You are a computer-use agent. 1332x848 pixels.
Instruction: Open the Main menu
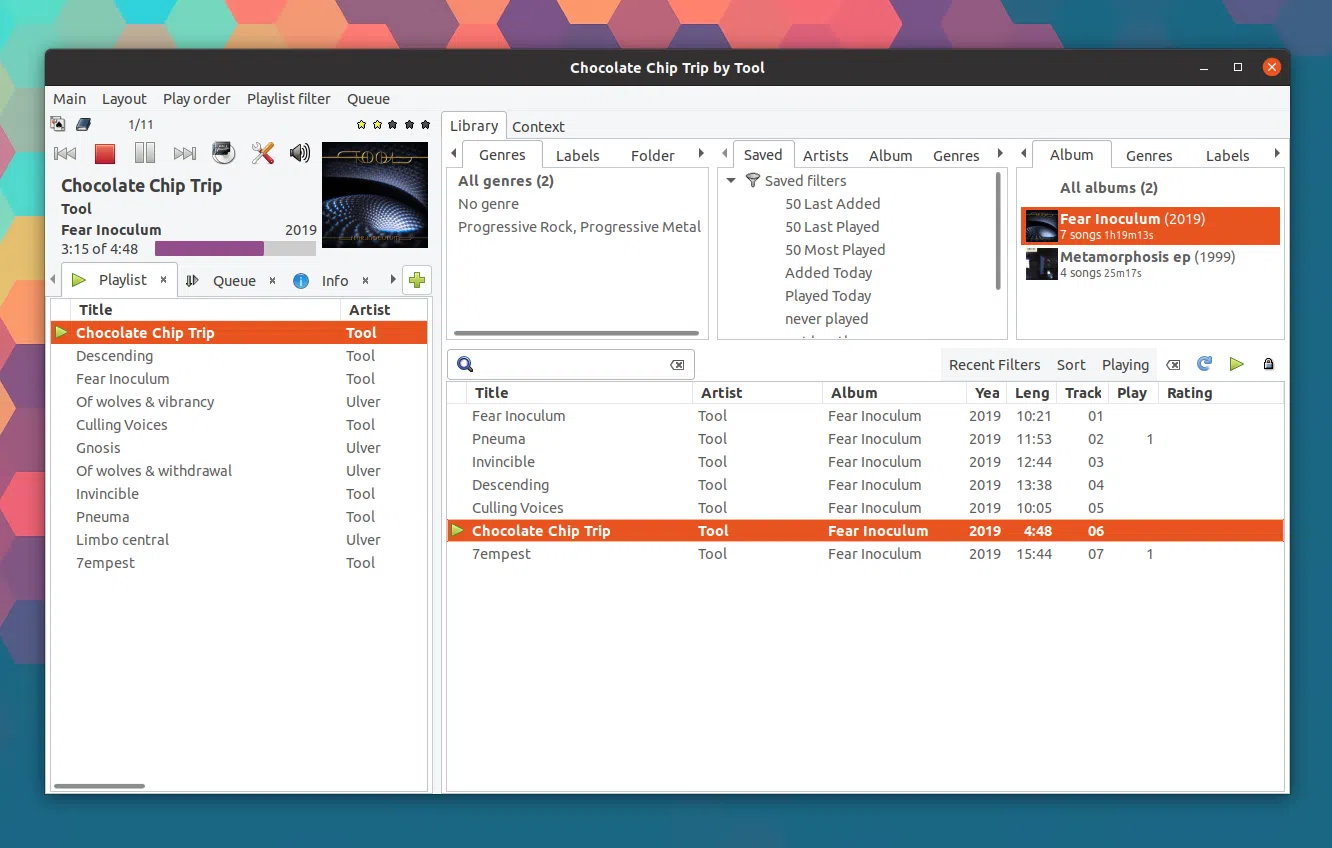pyautogui.click(x=70, y=99)
